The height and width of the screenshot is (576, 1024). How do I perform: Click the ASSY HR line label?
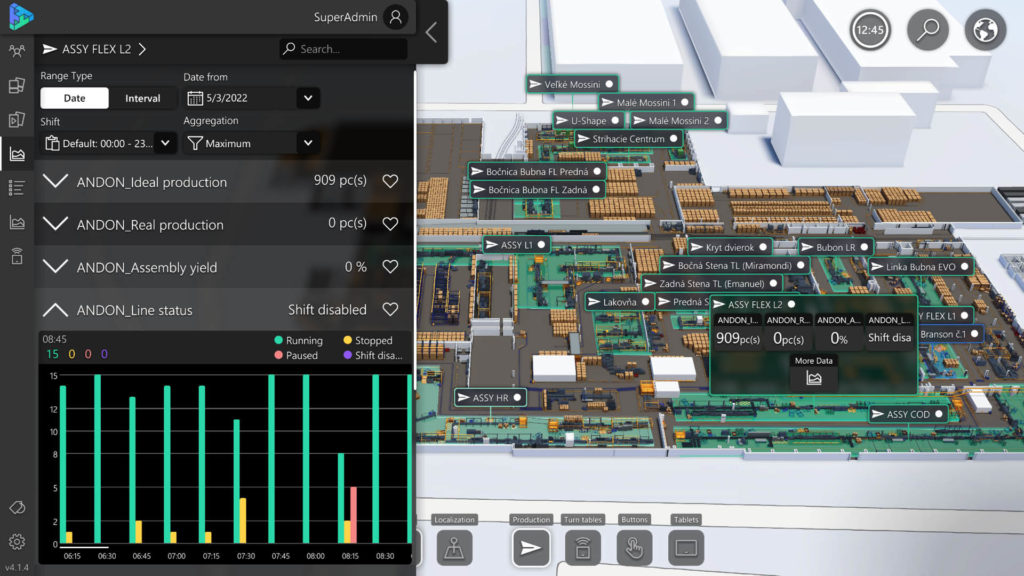point(490,398)
